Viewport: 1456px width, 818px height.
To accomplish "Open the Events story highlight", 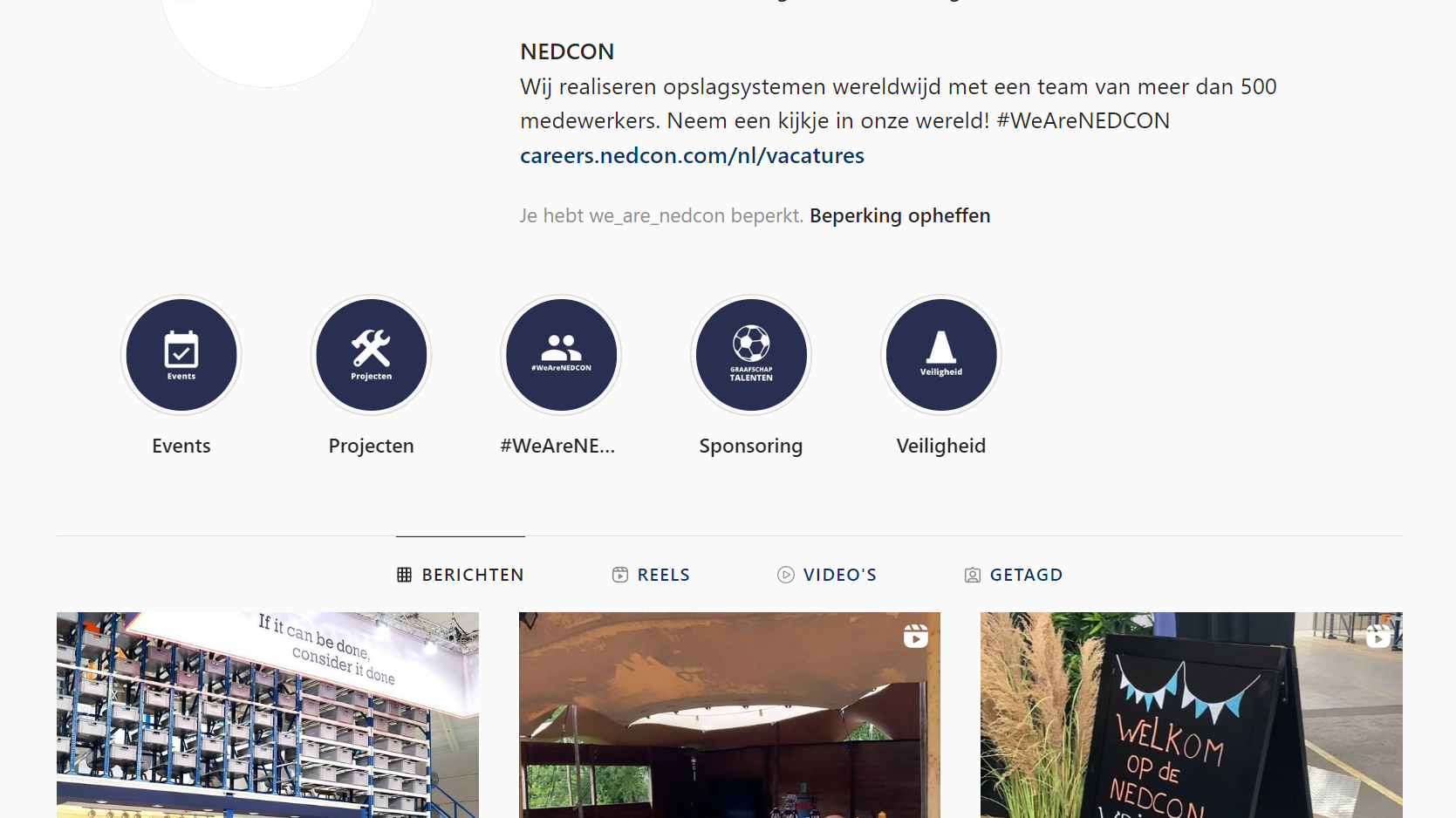I will tap(181, 355).
